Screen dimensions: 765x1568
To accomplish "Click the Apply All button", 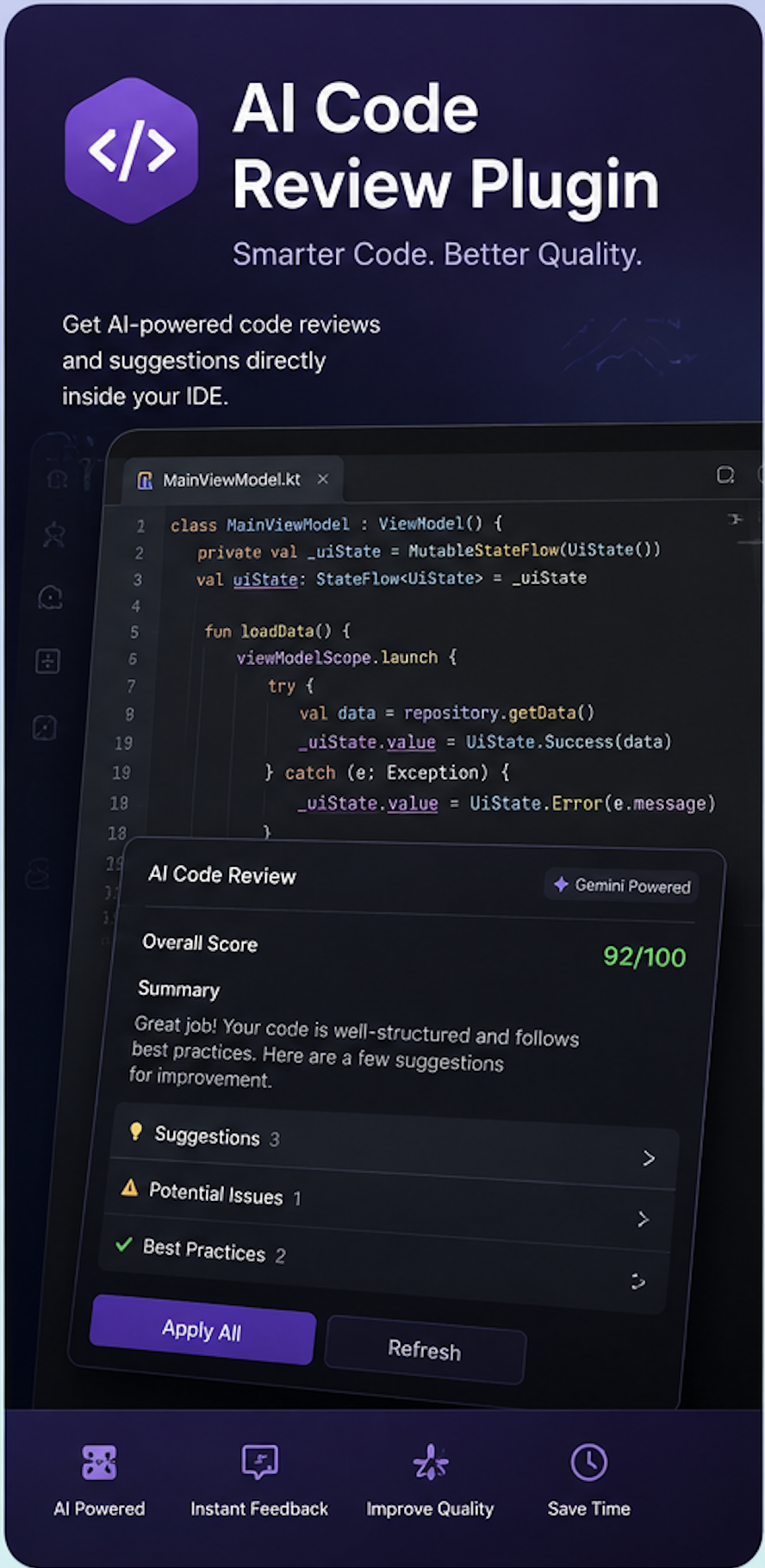I will (202, 1330).
